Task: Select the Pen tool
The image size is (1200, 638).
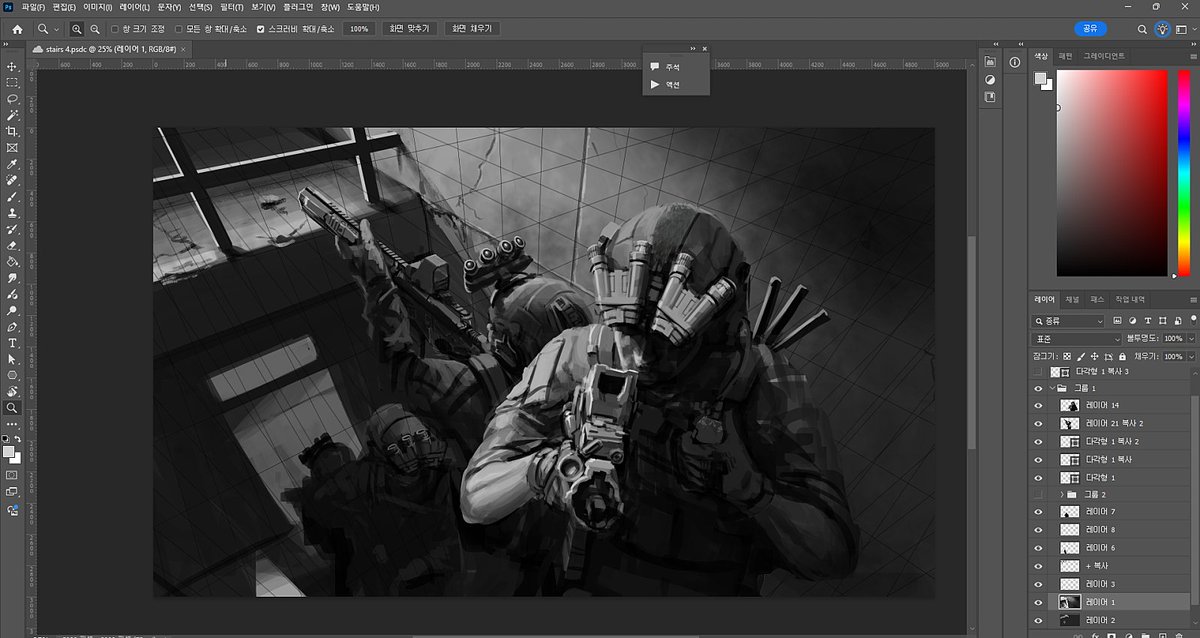Action: coord(12,326)
